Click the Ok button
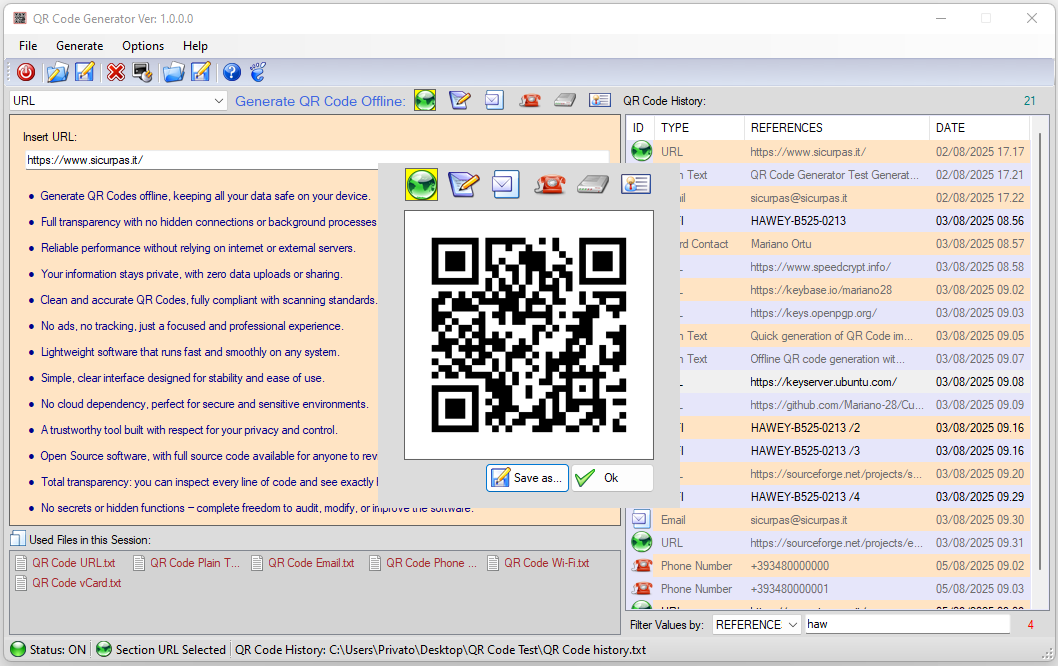 tap(611, 478)
